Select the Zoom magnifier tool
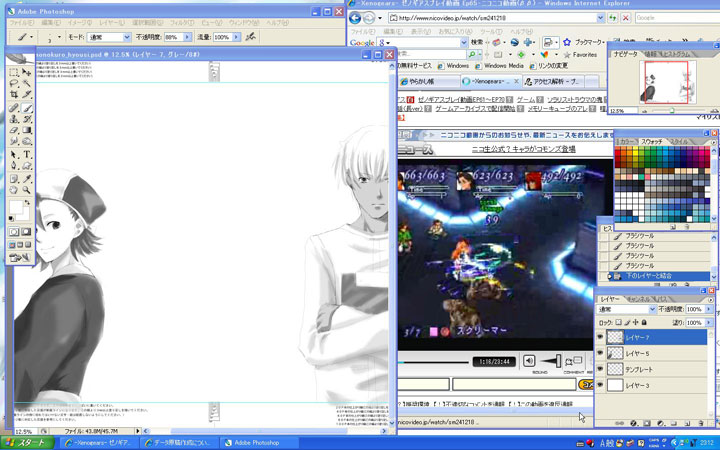Screen dimensions: 720x450 coord(27,190)
